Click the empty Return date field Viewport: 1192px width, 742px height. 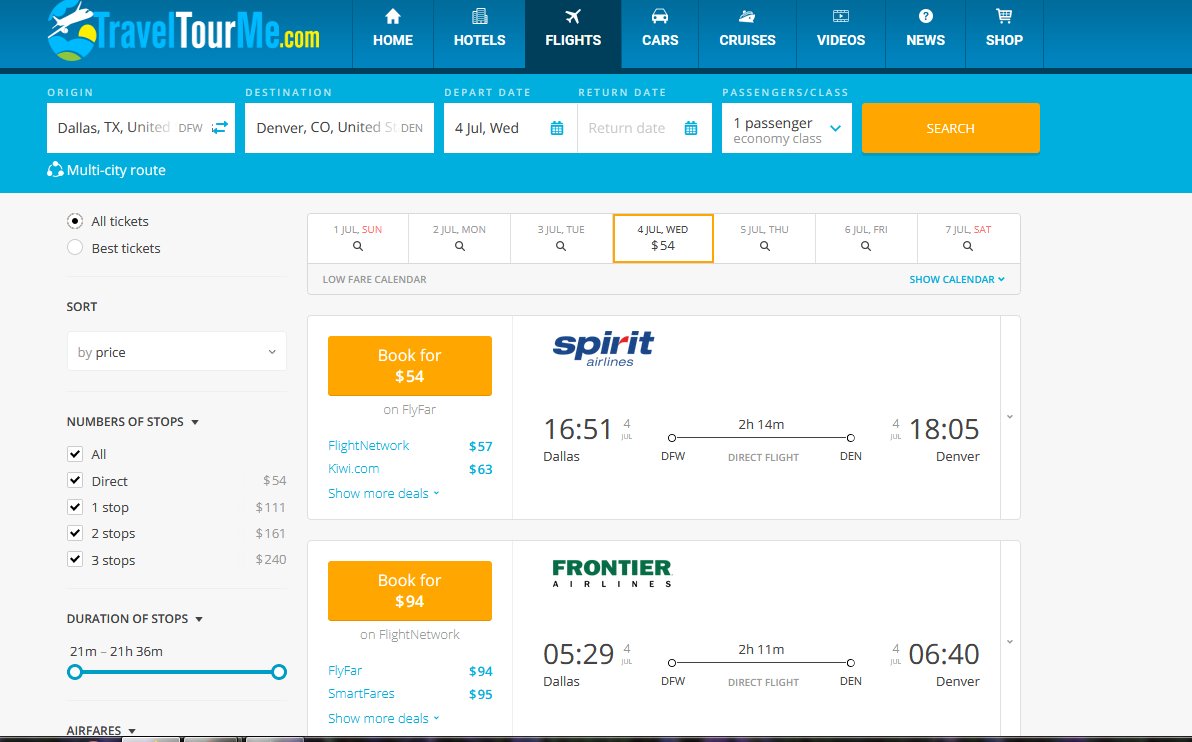[645, 128]
